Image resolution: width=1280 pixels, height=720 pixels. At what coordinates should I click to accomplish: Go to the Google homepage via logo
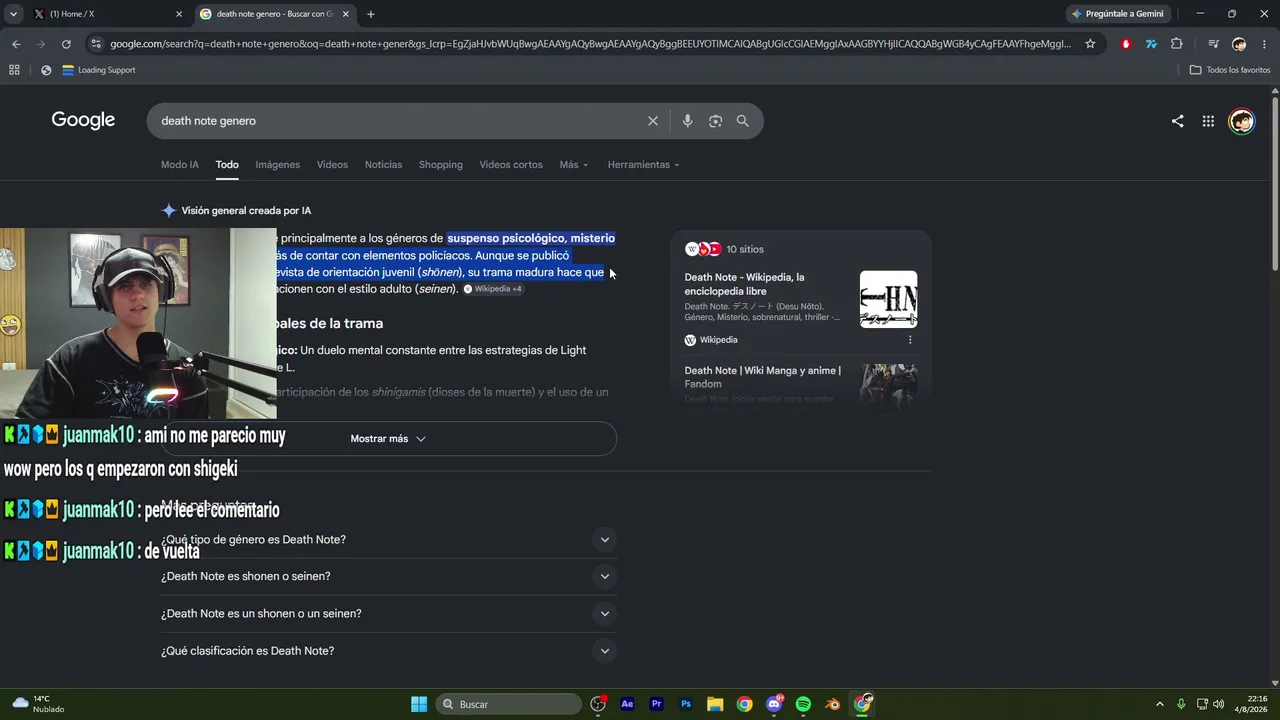point(83,120)
